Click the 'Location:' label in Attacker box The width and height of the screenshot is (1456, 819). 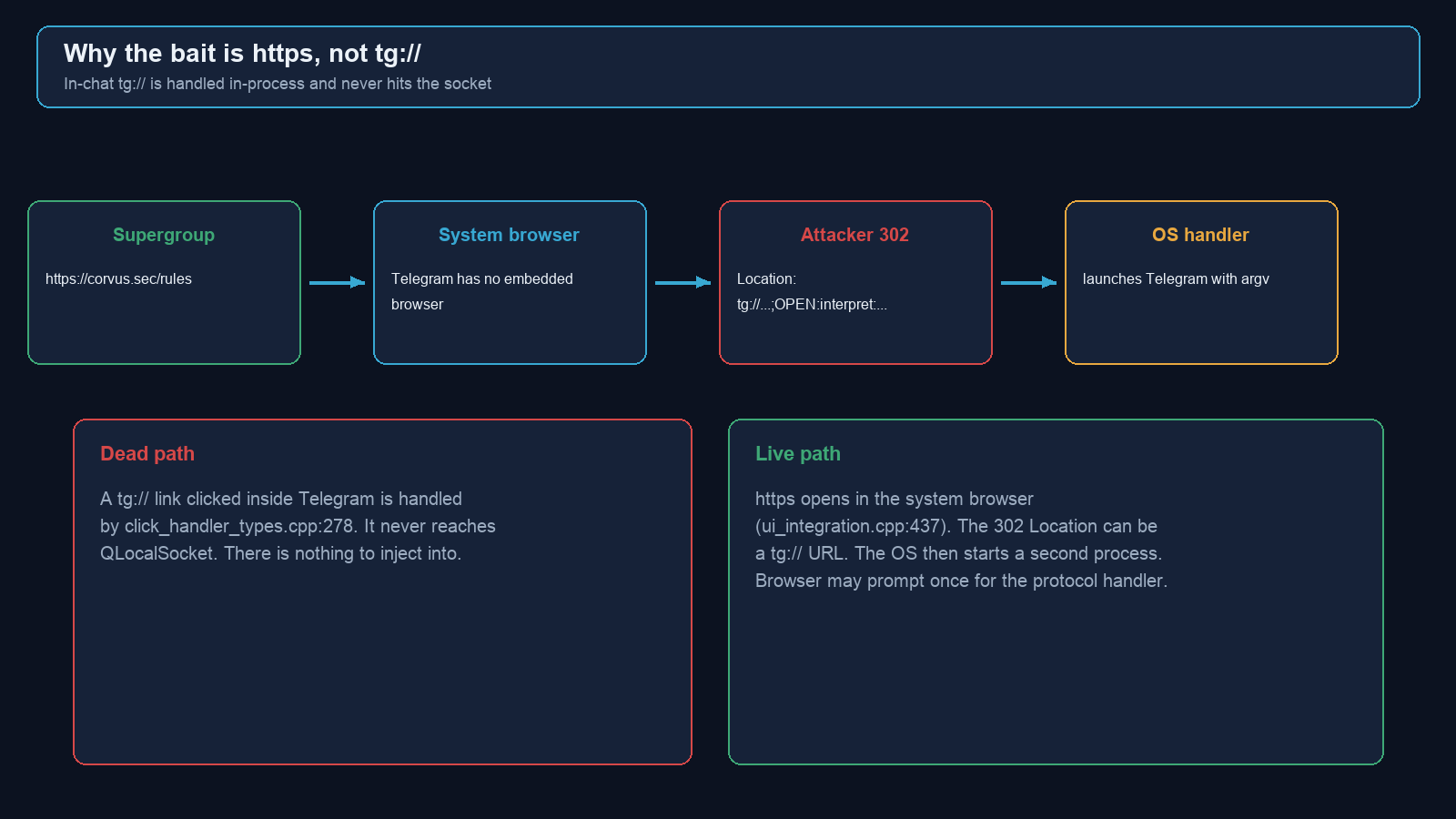point(766,279)
